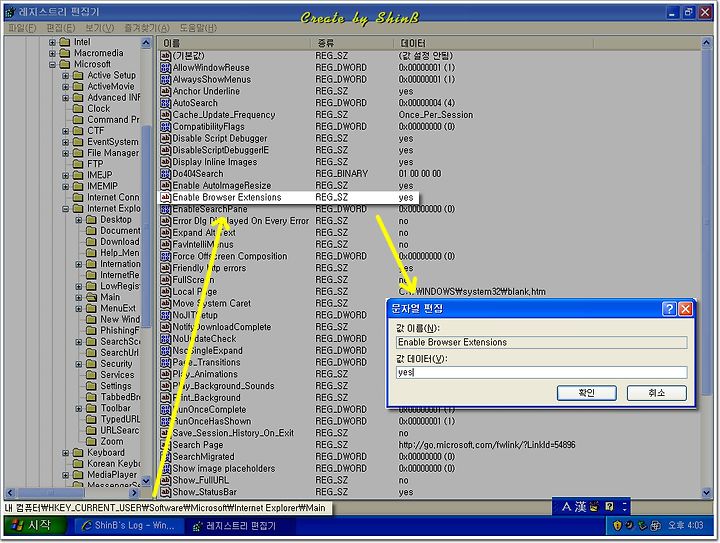Screen dimensions: 720x543
Task: Click the AutoSearch DWORD value icon
Action: [165, 103]
